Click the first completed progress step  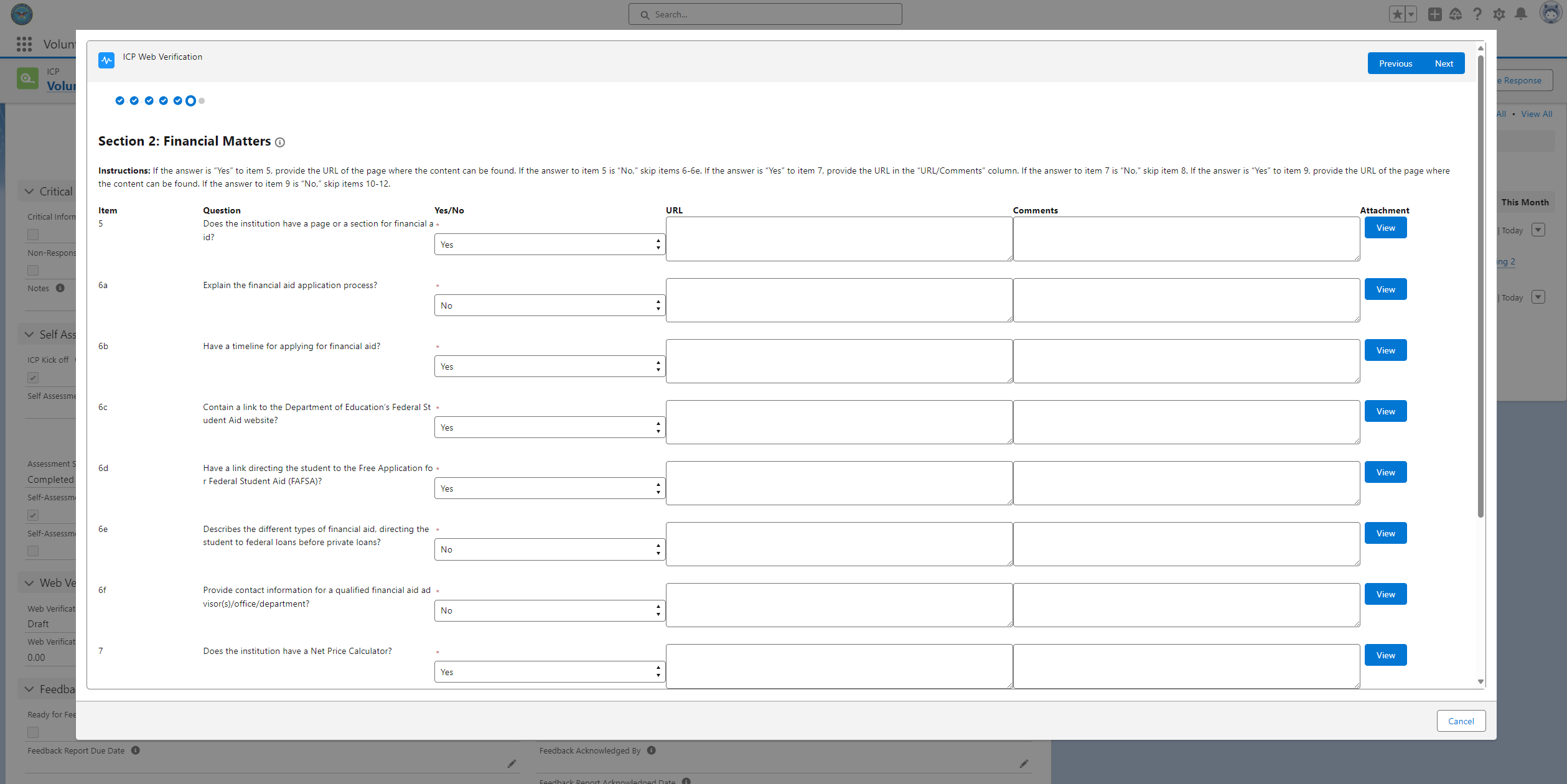click(x=119, y=101)
